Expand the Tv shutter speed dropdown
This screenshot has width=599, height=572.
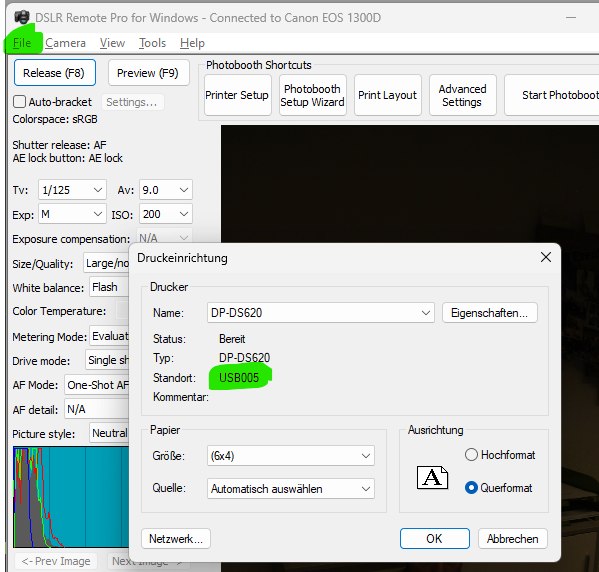coord(72,190)
